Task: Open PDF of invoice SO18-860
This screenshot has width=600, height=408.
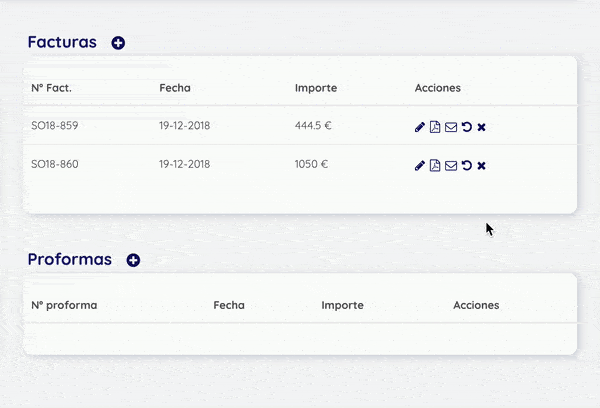Action: tap(435, 165)
